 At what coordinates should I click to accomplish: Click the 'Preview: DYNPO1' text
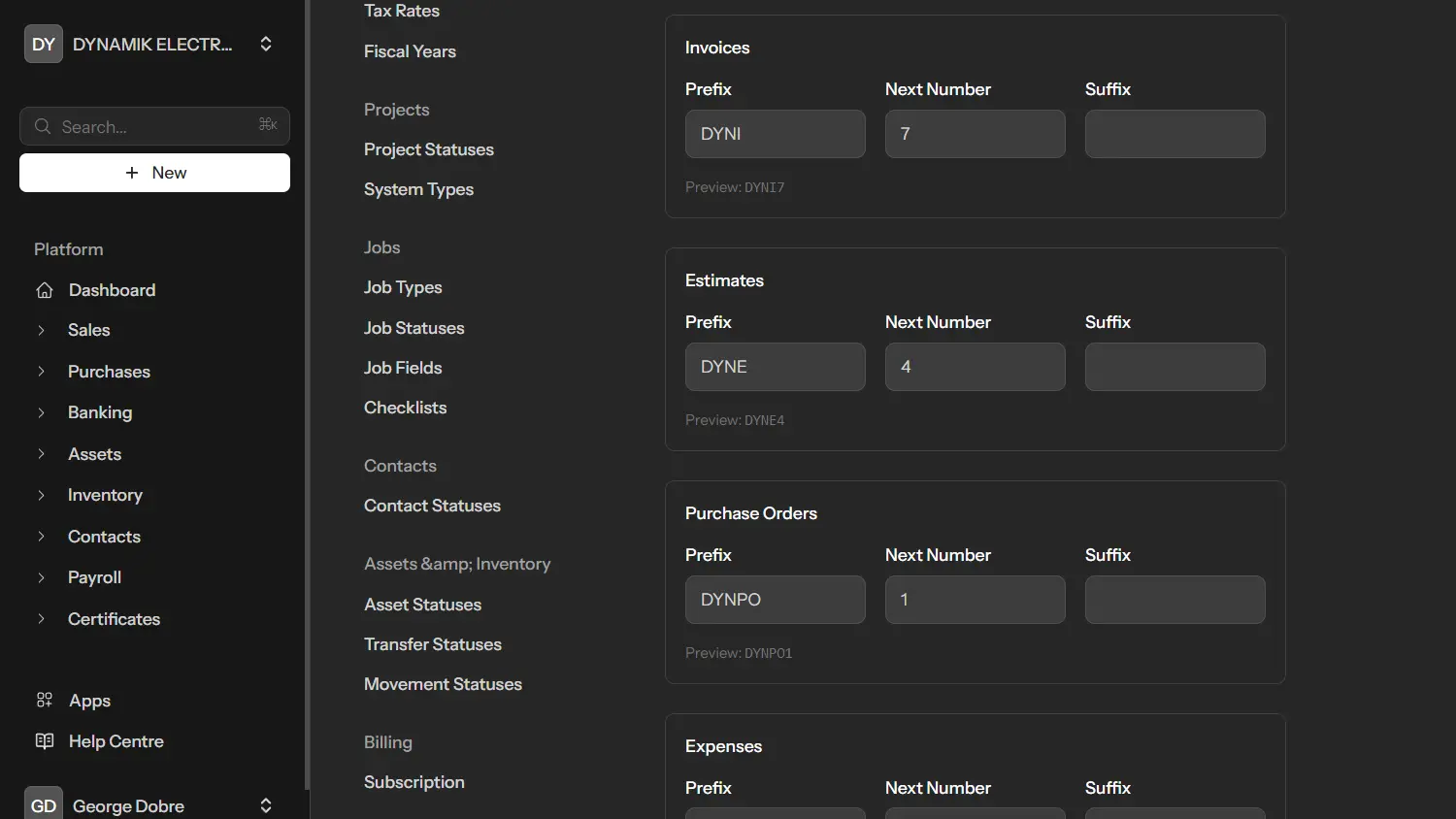(x=739, y=653)
